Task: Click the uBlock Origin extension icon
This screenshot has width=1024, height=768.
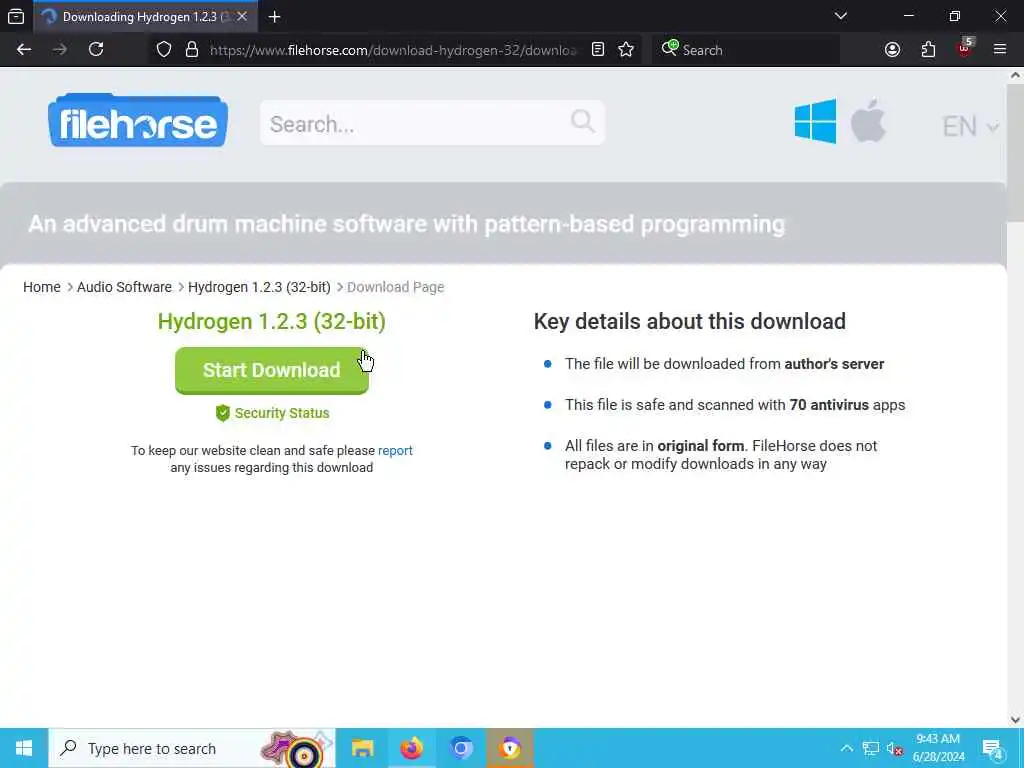Action: tap(965, 48)
